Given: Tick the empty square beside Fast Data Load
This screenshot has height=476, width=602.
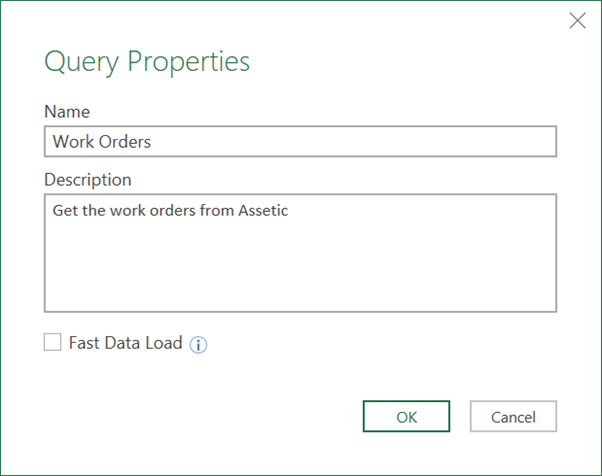Looking at the screenshot, I should tap(52, 342).
